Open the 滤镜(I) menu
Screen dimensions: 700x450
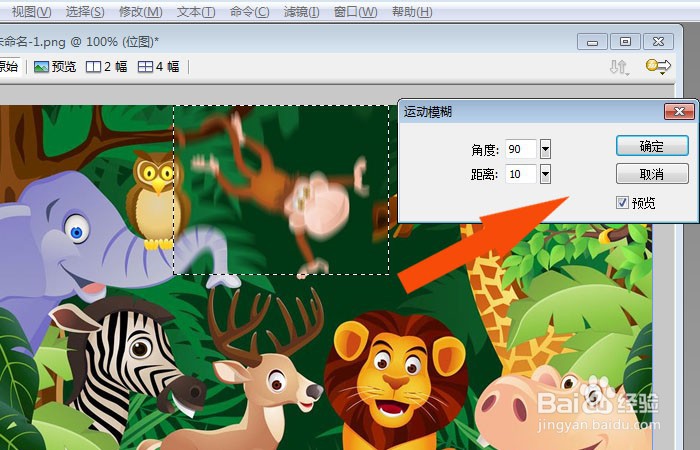tap(301, 11)
